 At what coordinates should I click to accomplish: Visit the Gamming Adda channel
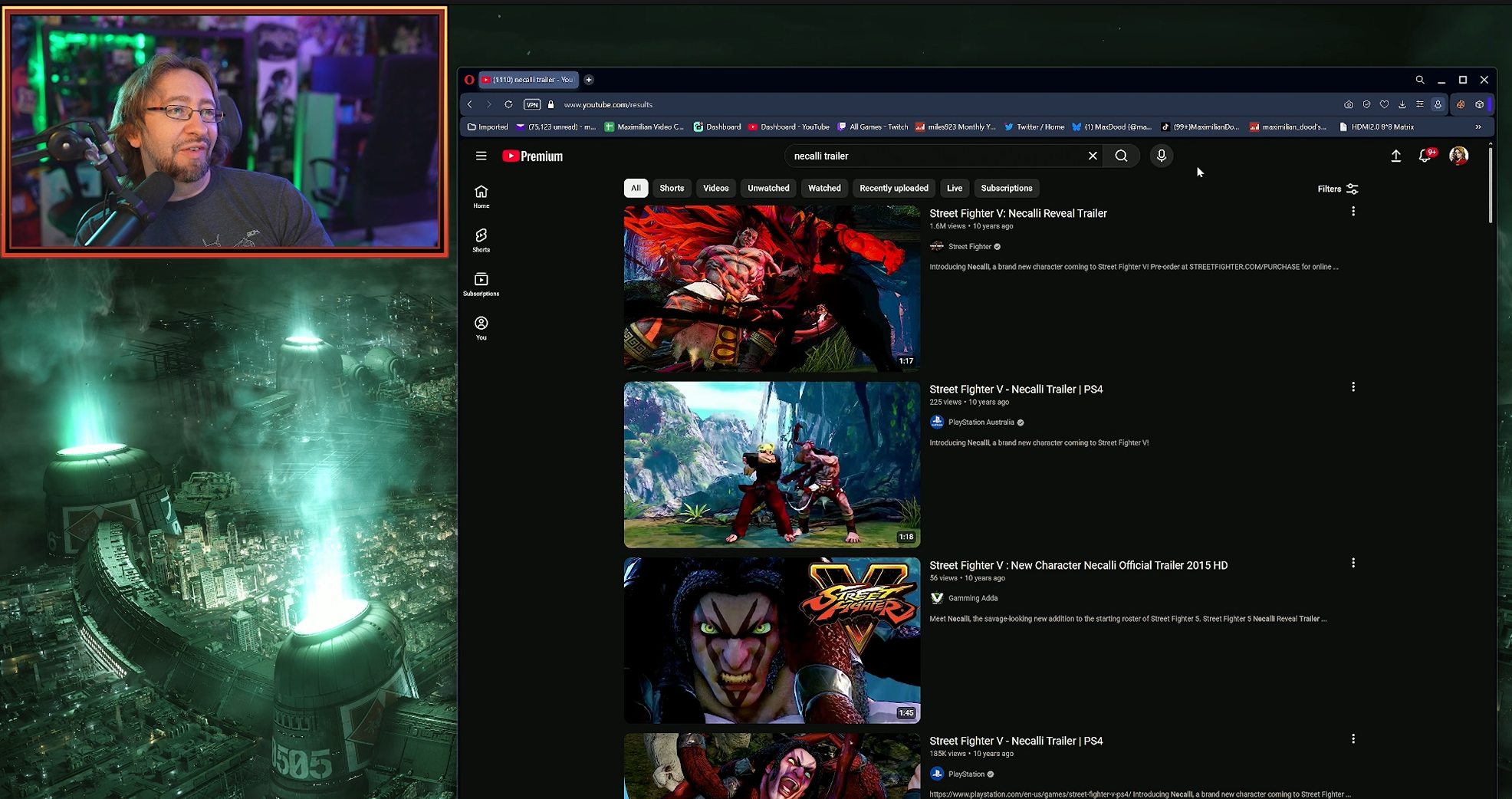[x=973, y=598]
